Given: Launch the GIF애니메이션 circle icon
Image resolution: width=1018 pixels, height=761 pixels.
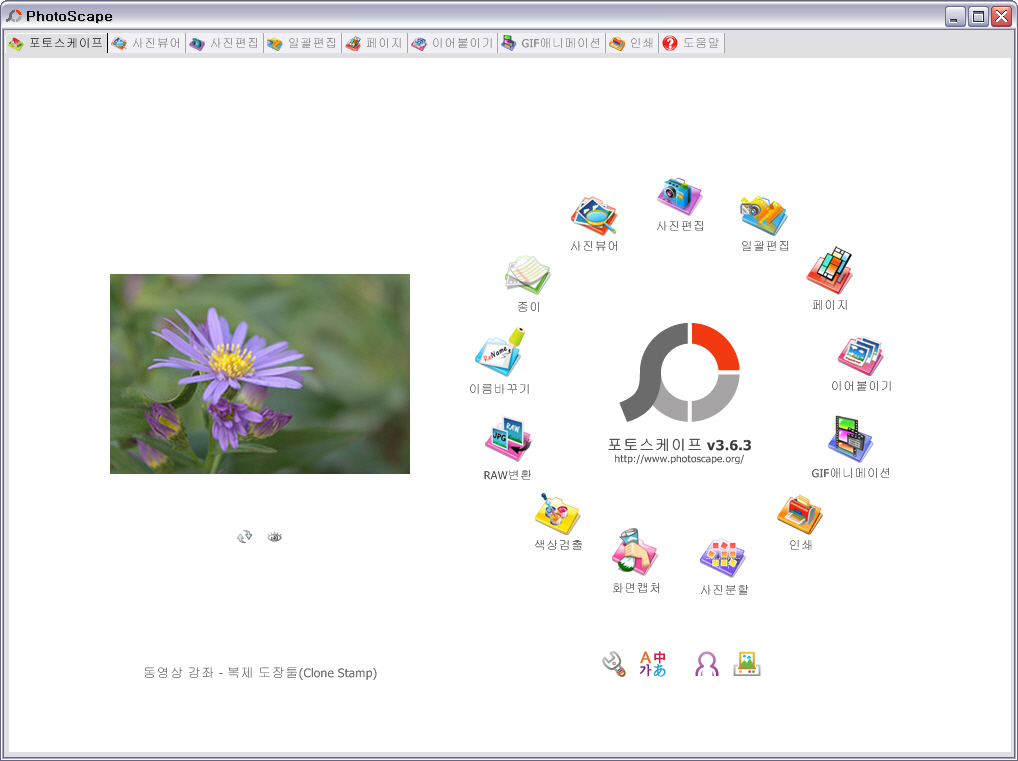Looking at the screenshot, I should 850,440.
